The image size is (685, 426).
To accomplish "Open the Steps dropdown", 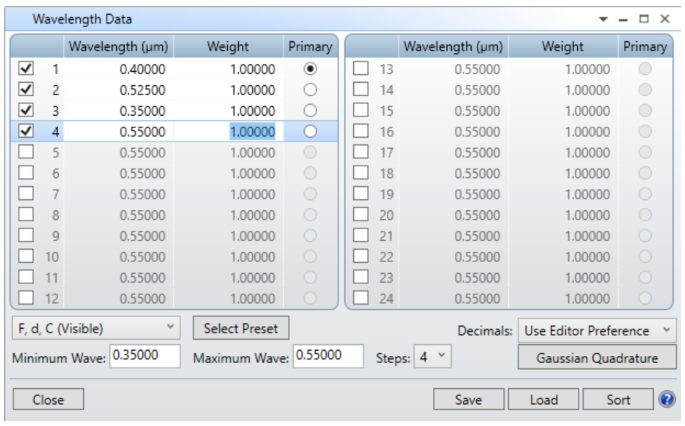I will click(x=432, y=357).
